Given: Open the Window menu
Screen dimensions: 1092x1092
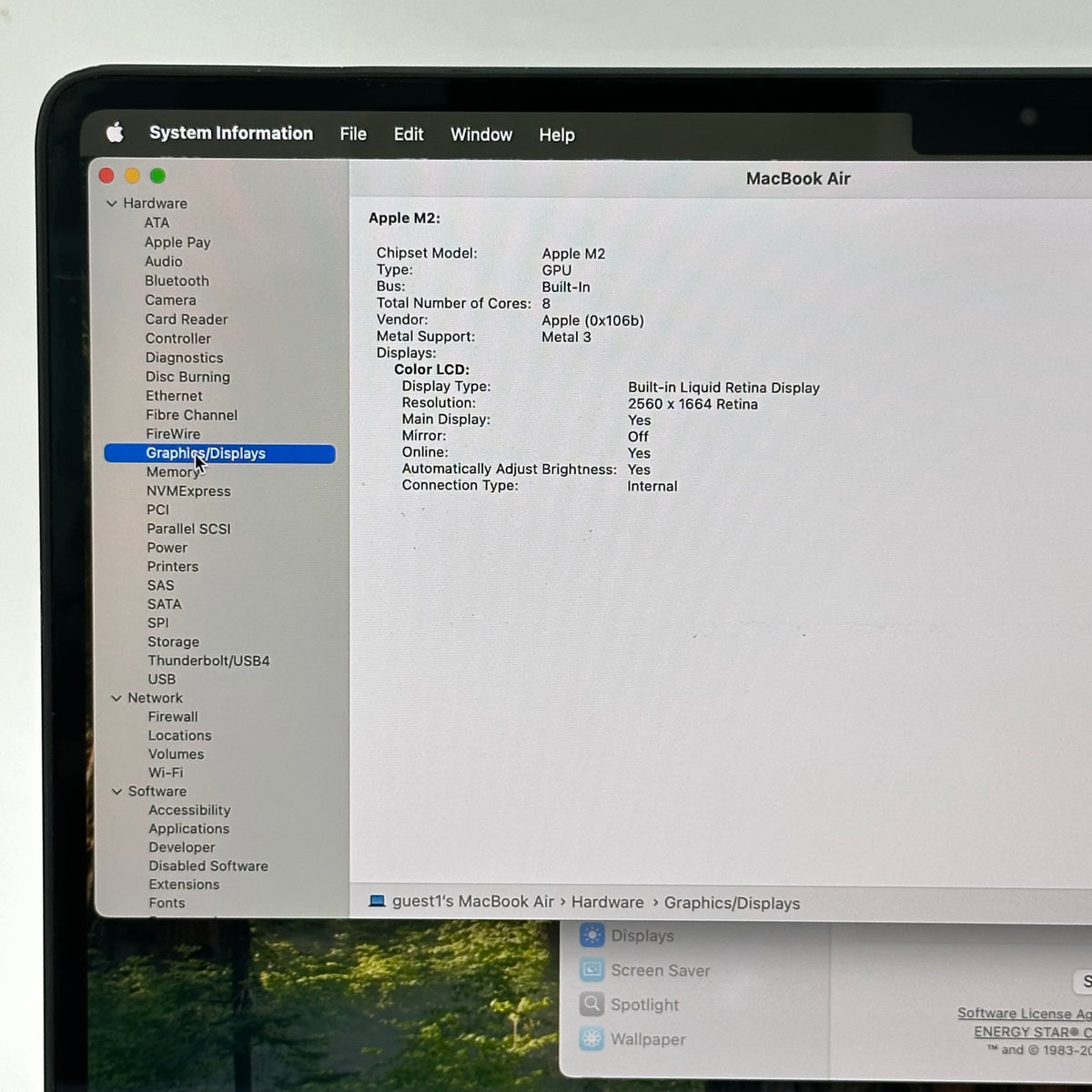Looking at the screenshot, I should point(481,135).
